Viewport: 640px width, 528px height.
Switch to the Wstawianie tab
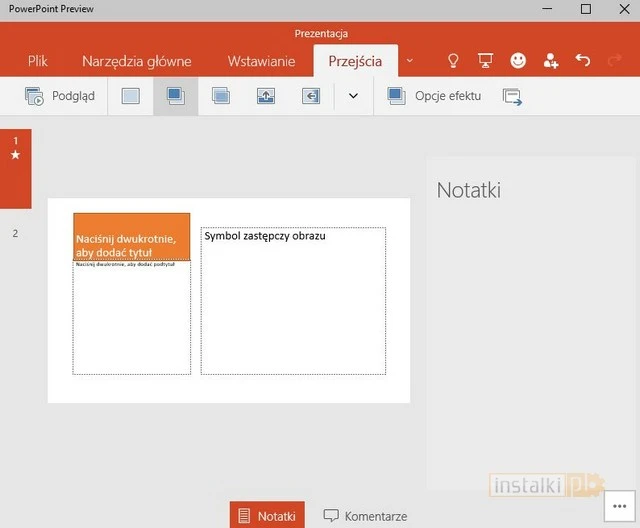[261, 61]
